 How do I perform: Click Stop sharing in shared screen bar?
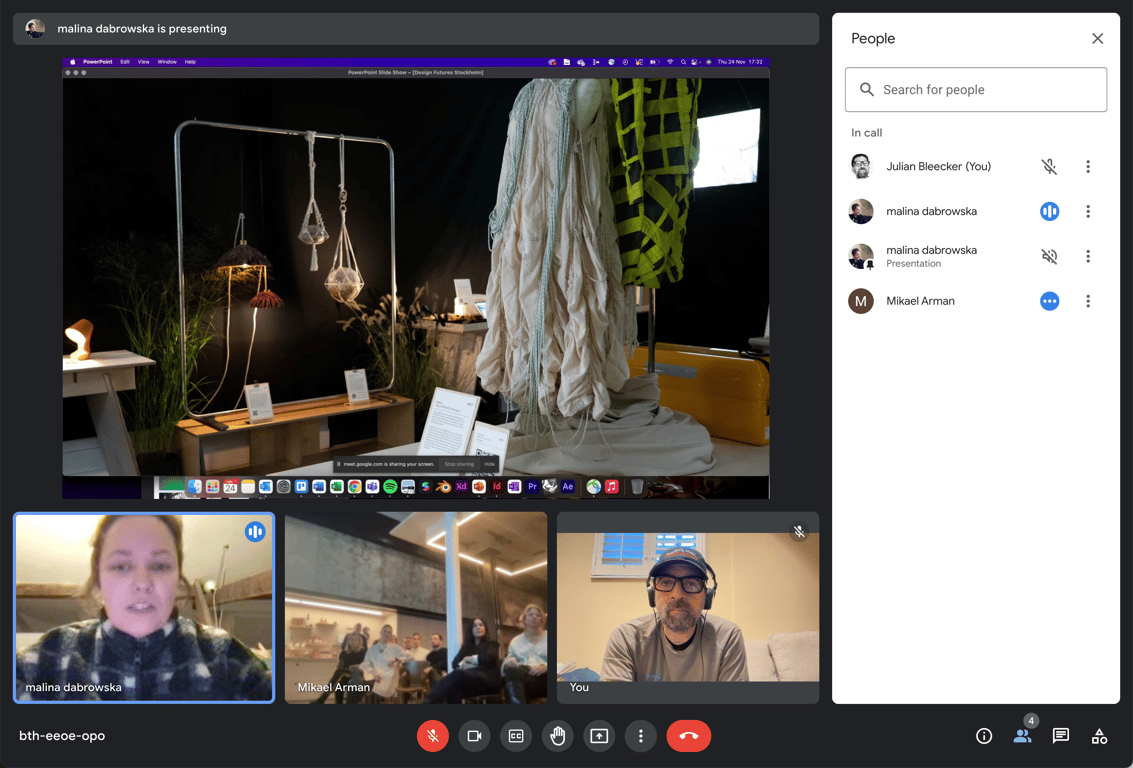click(459, 464)
